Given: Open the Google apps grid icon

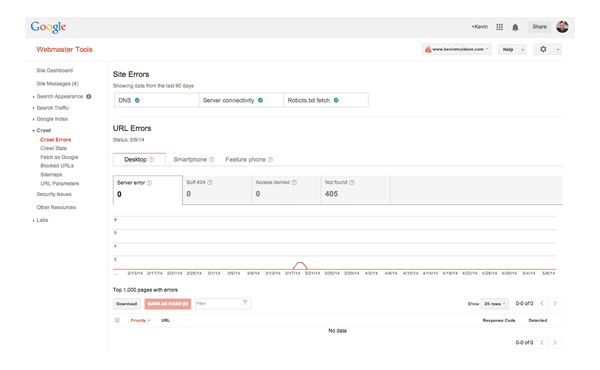Looking at the screenshot, I should pos(499,27).
